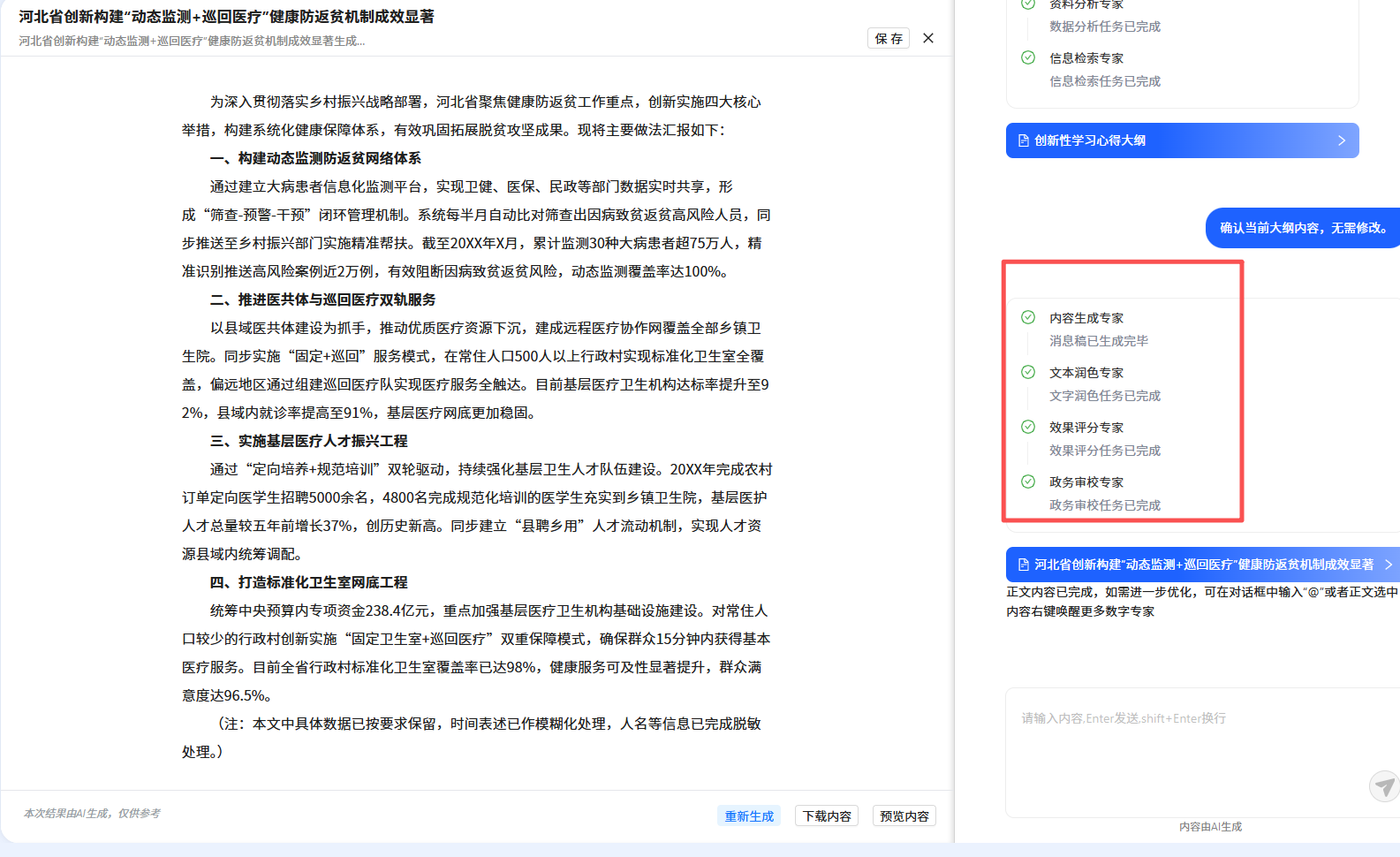Select heading 一、构建动态监测防返贫网络体系
This screenshot has height=857, width=1400.
point(315,158)
